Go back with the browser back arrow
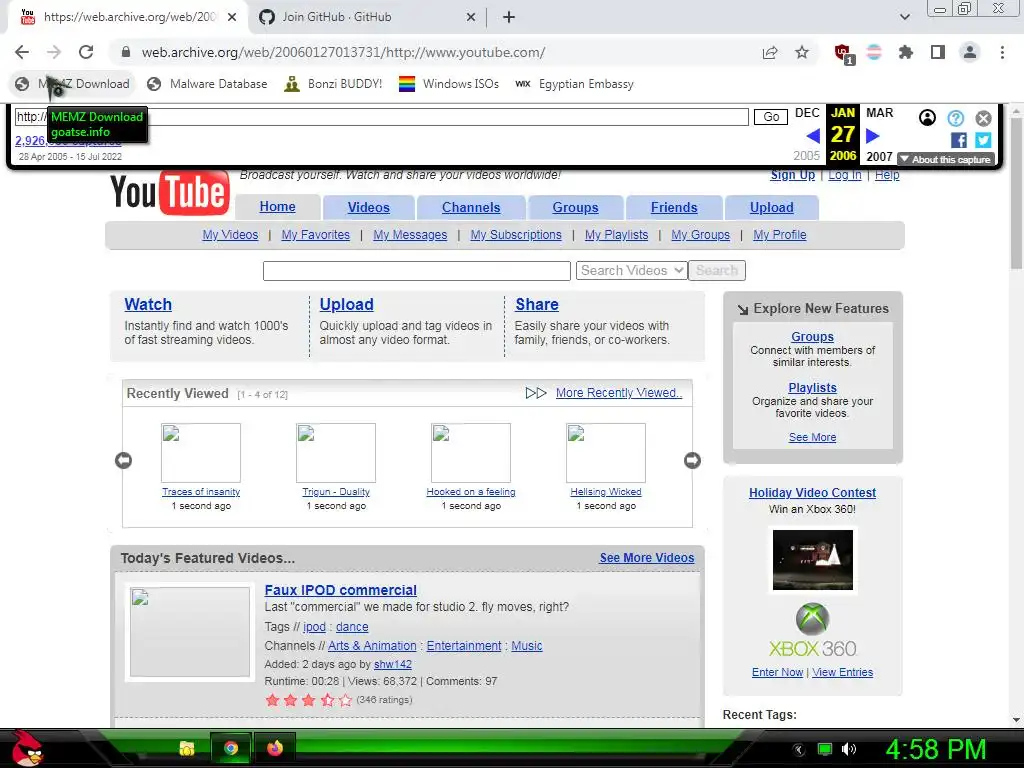This screenshot has height=768, width=1024. point(22,52)
